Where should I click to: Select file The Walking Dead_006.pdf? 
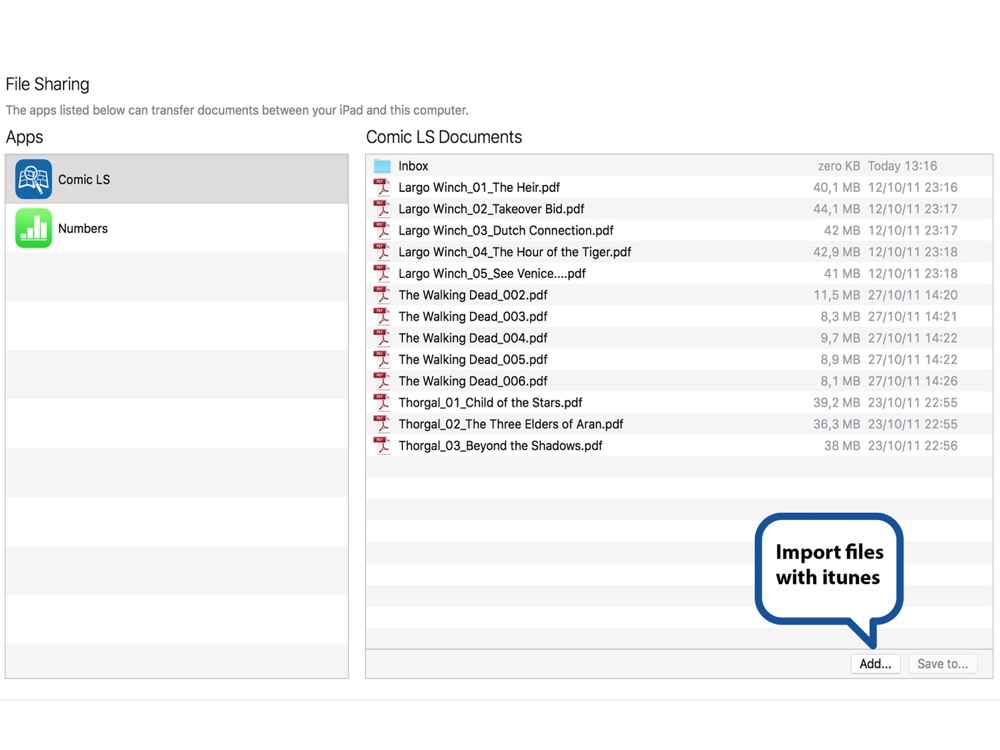473,381
